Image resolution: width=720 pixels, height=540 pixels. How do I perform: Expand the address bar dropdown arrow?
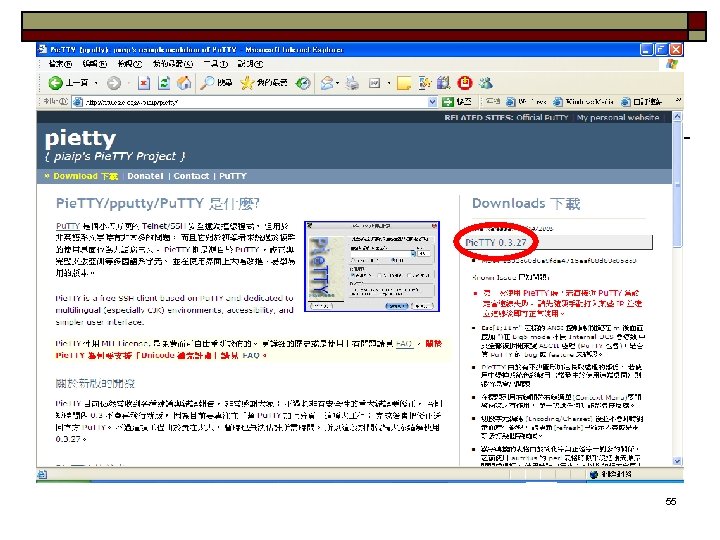point(432,102)
